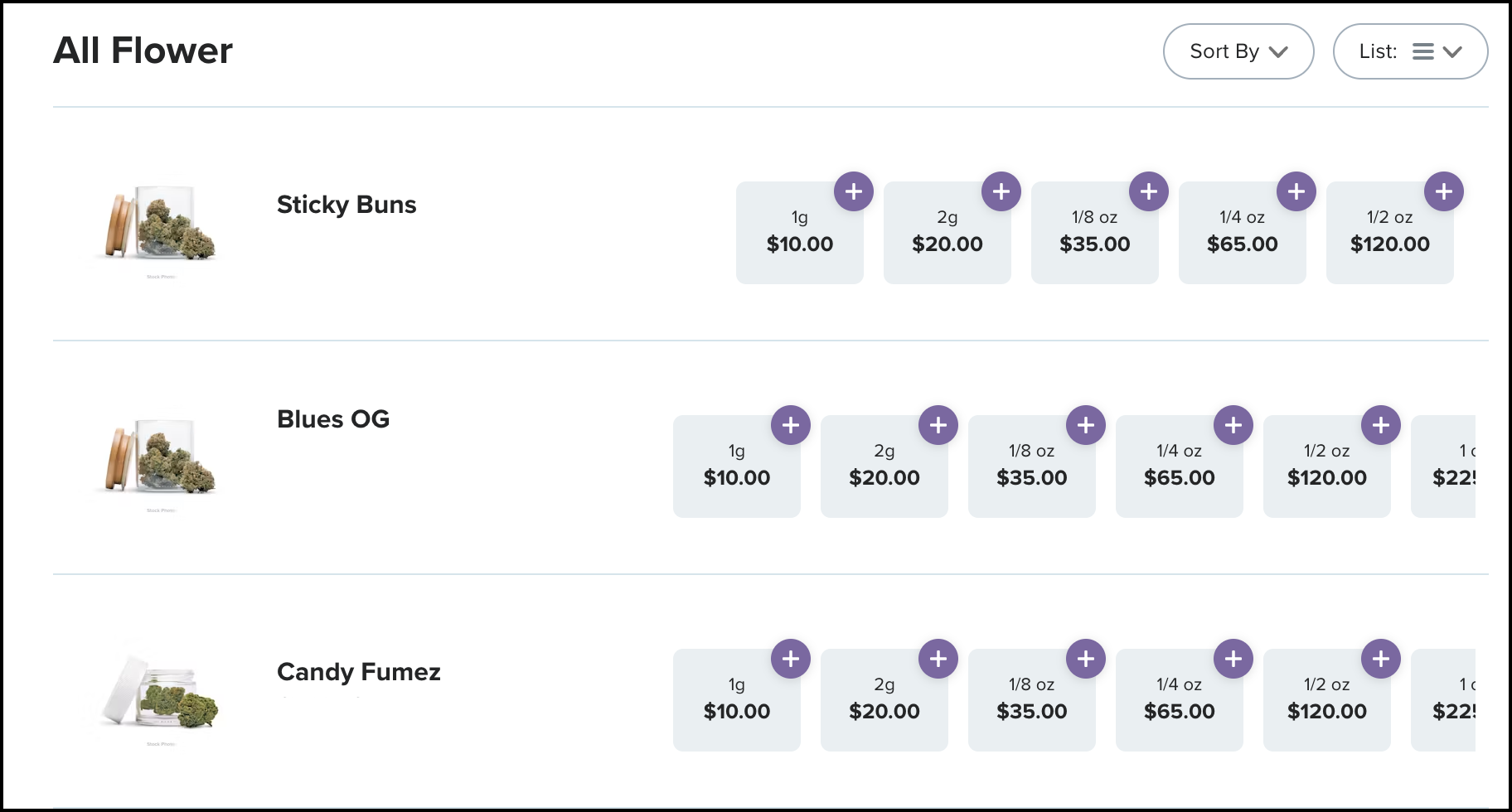Add 1/2 oz of Blues OG to cart

pos(1380,424)
